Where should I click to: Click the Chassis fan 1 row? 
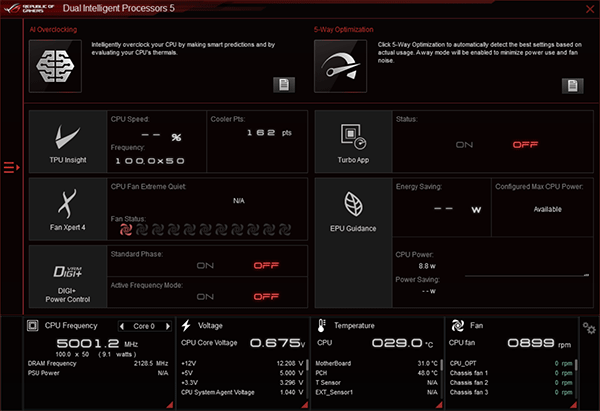(511, 373)
